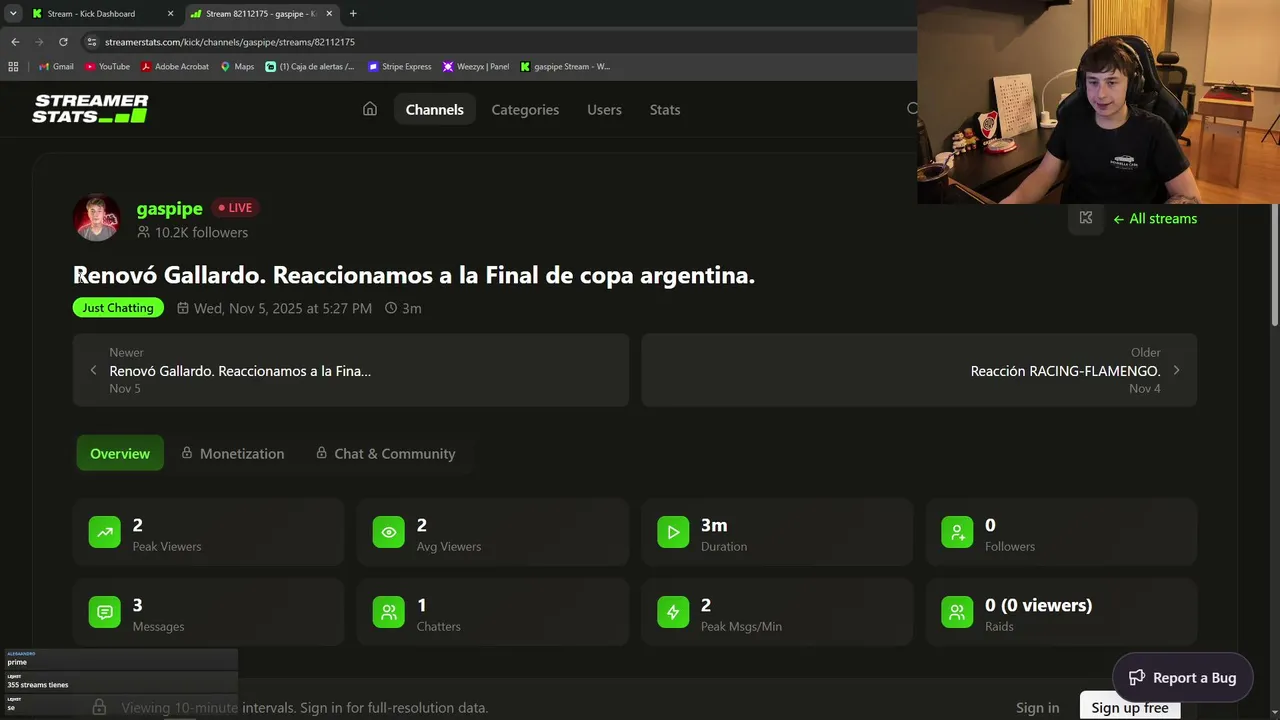The width and height of the screenshot is (1280, 720).
Task: Click the Messages chat bubble icon
Action: tap(105, 612)
